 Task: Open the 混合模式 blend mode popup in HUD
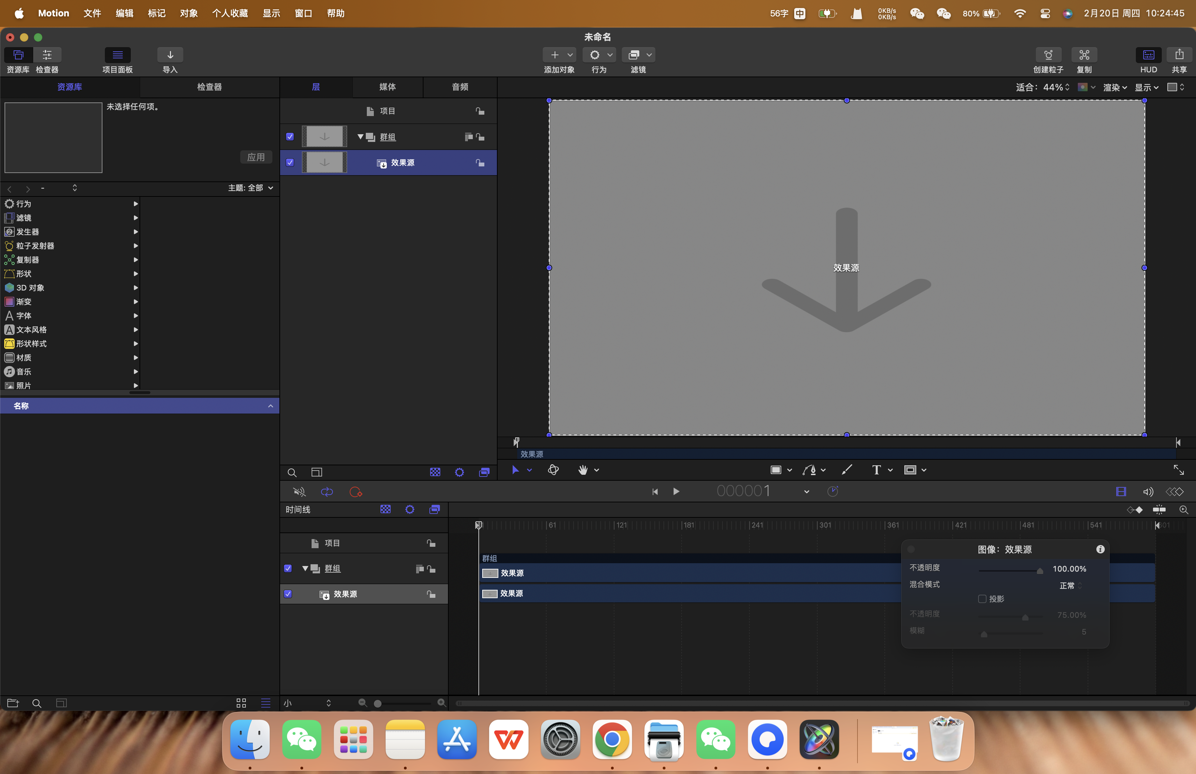pos(1068,584)
